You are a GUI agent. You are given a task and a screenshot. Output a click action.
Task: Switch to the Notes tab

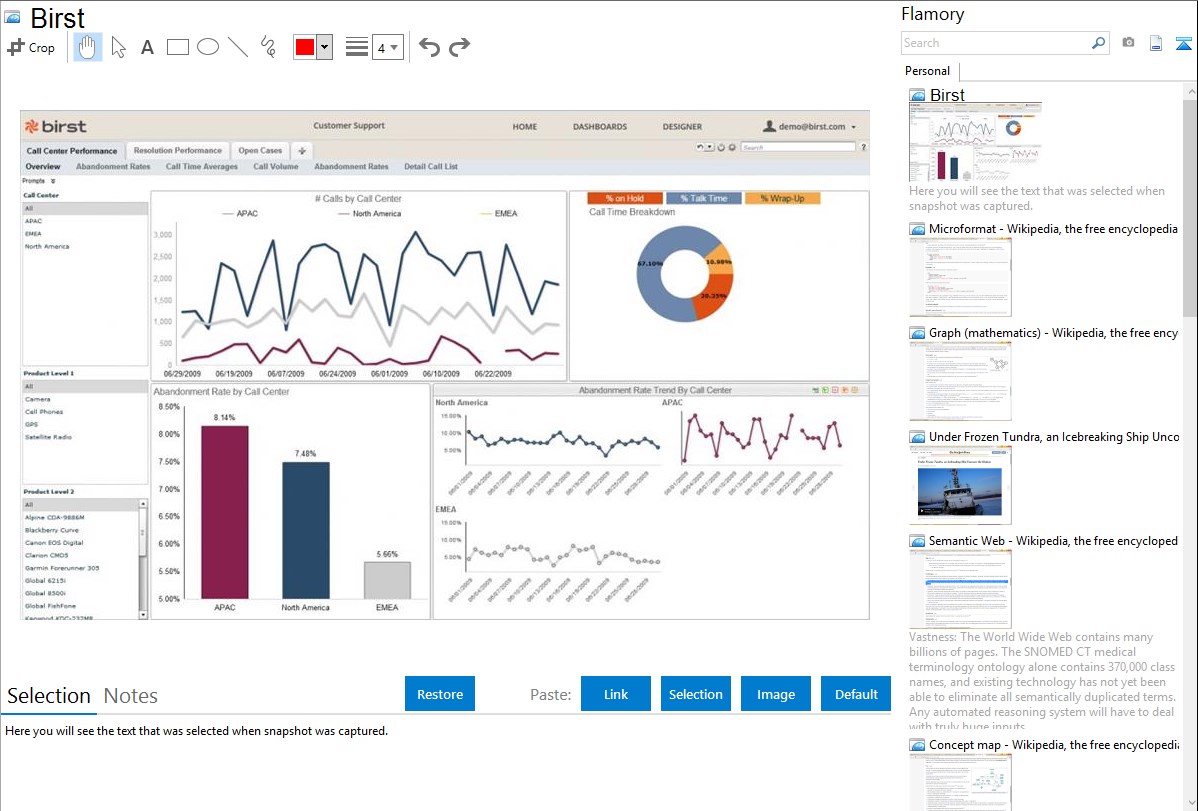click(x=131, y=696)
